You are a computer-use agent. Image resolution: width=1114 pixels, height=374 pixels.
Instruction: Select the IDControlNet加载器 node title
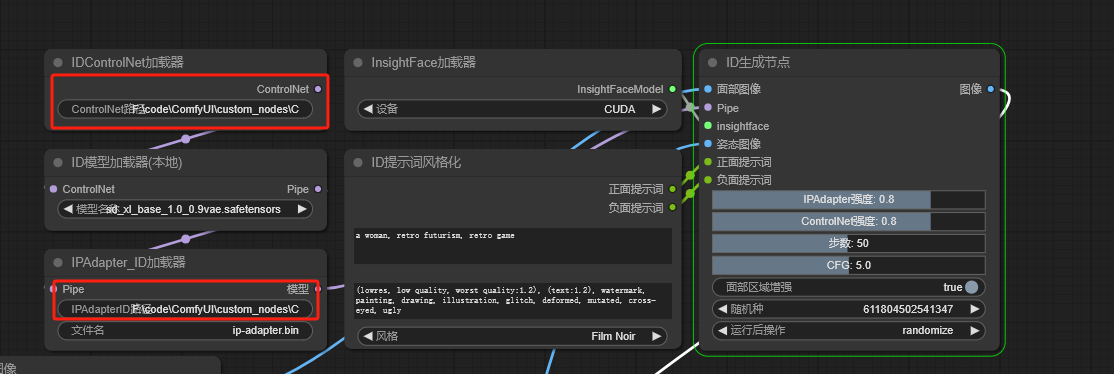128,63
